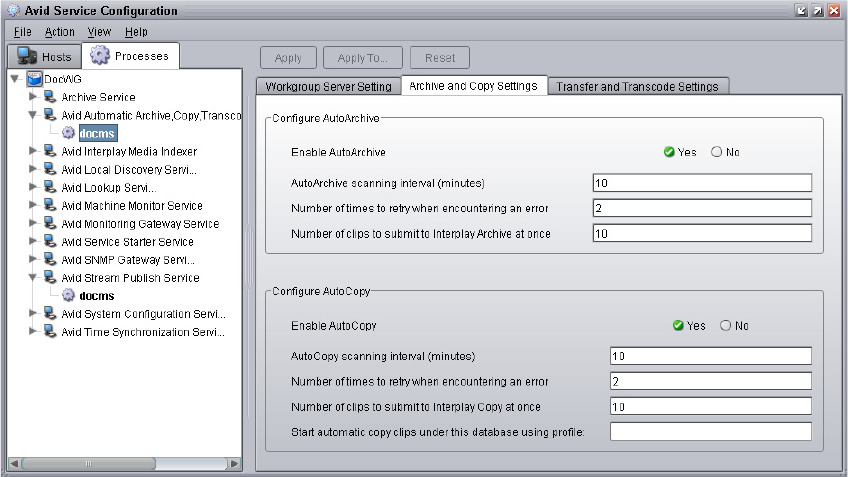Image resolution: width=848 pixels, height=477 pixels.
Task: Collapse the DocWG root node
Action: tap(15, 79)
